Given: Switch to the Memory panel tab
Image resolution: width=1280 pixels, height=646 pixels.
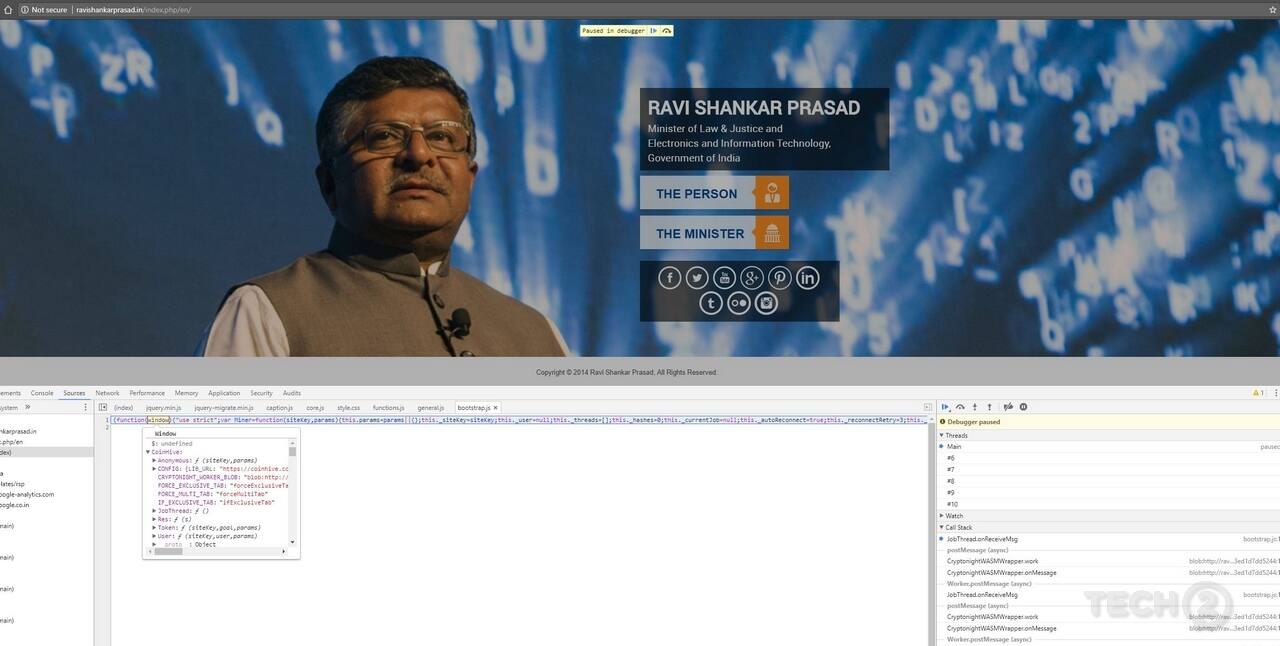Looking at the screenshot, I should click(x=186, y=393).
